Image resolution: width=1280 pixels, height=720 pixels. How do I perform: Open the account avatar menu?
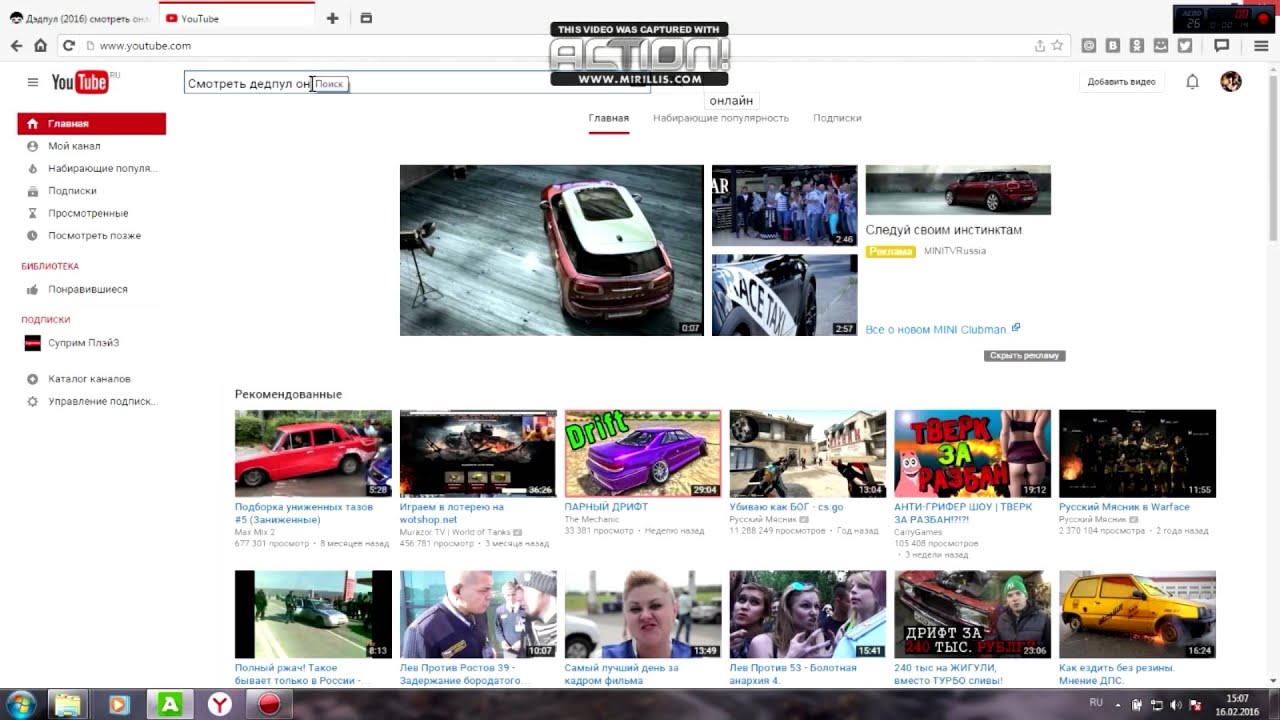click(x=1231, y=81)
